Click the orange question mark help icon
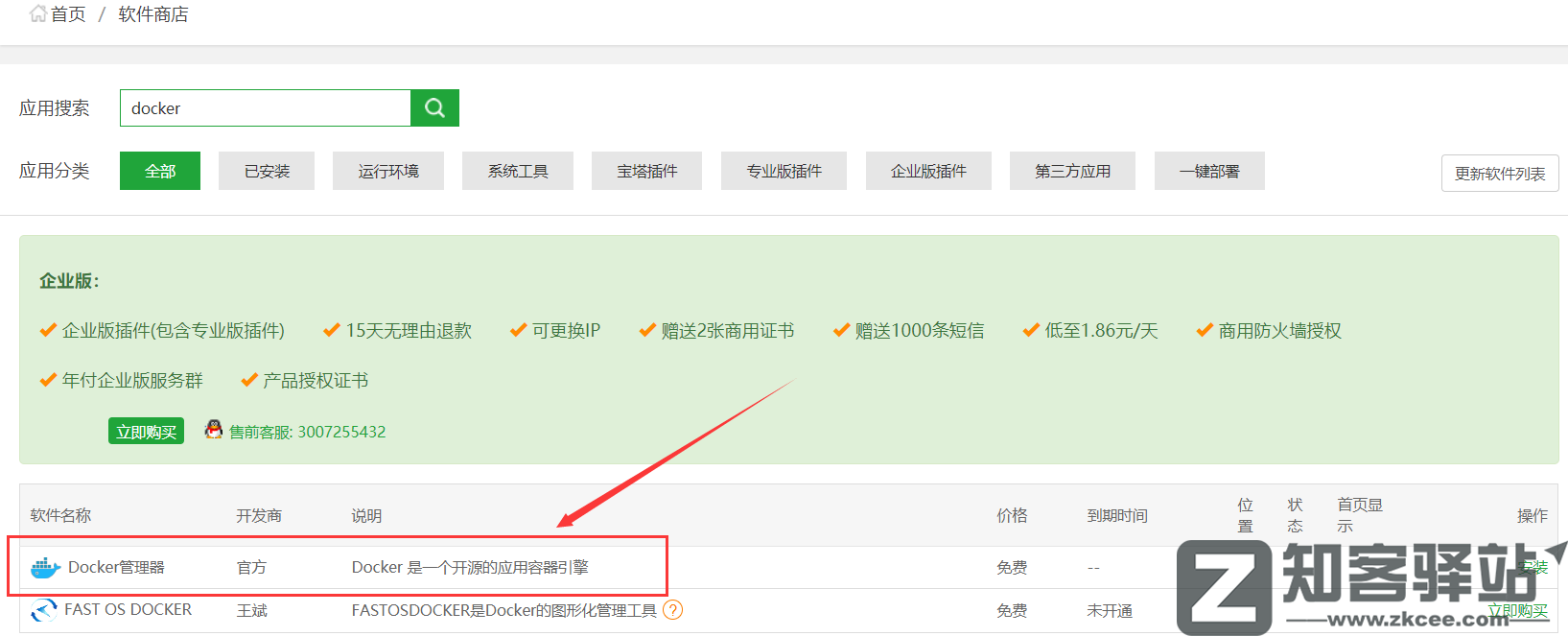The image size is (1568, 636). click(673, 610)
